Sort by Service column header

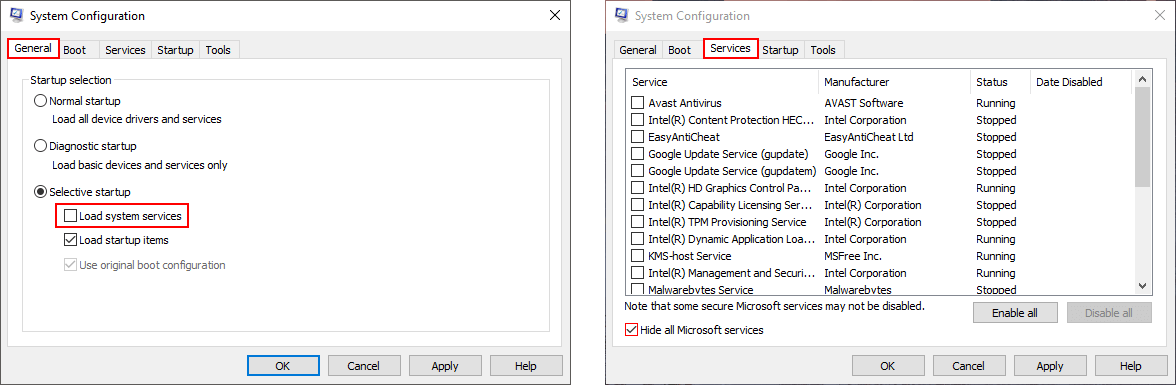tap(722, 82)
